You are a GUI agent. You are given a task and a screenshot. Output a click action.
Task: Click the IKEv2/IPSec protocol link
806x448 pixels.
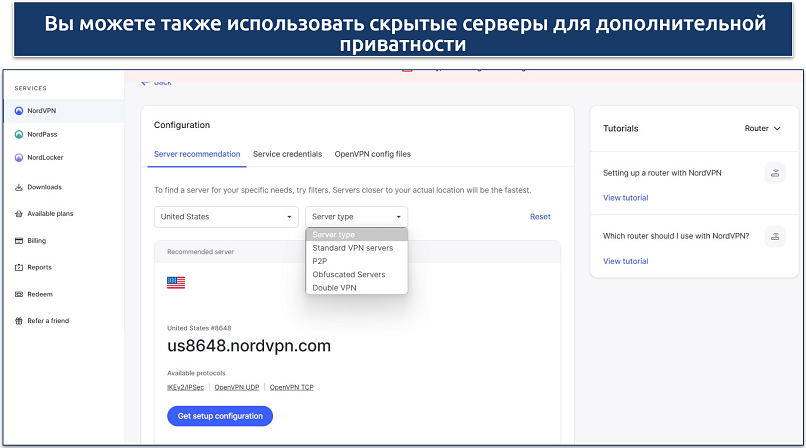coord(185,387)
